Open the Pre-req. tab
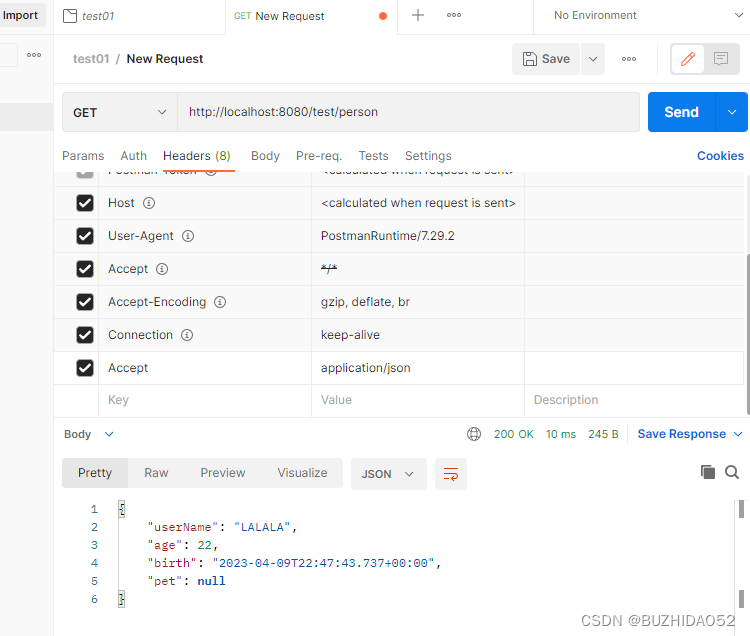This screenshot has height=636, width=750. tap(319, 156)
